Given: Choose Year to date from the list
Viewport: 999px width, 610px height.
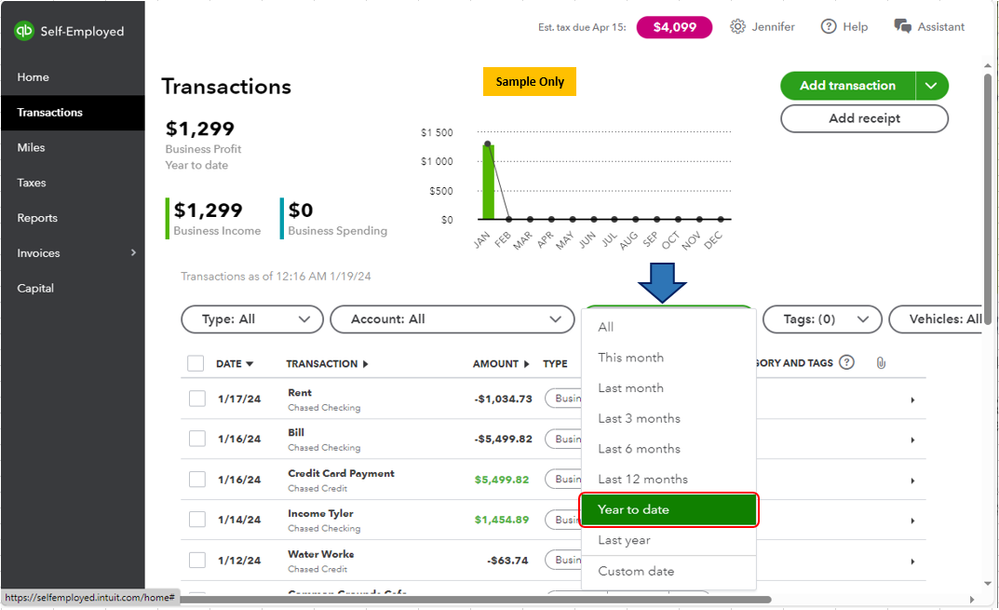Looking at the screenshot, I should pyautogui.click(x=668, y=510).
